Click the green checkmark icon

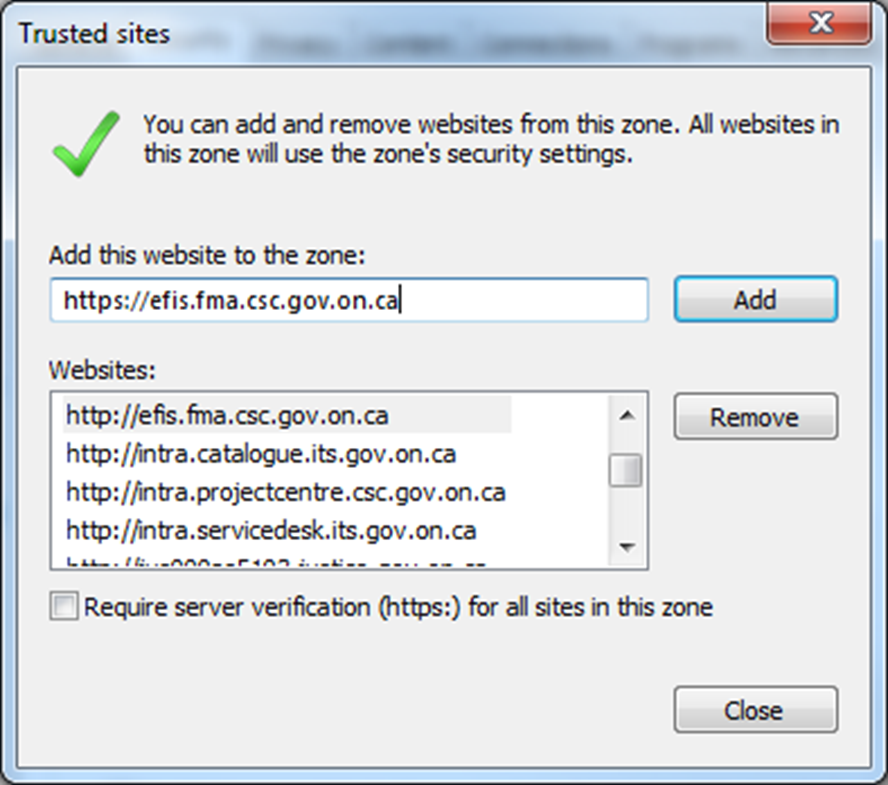86,143
